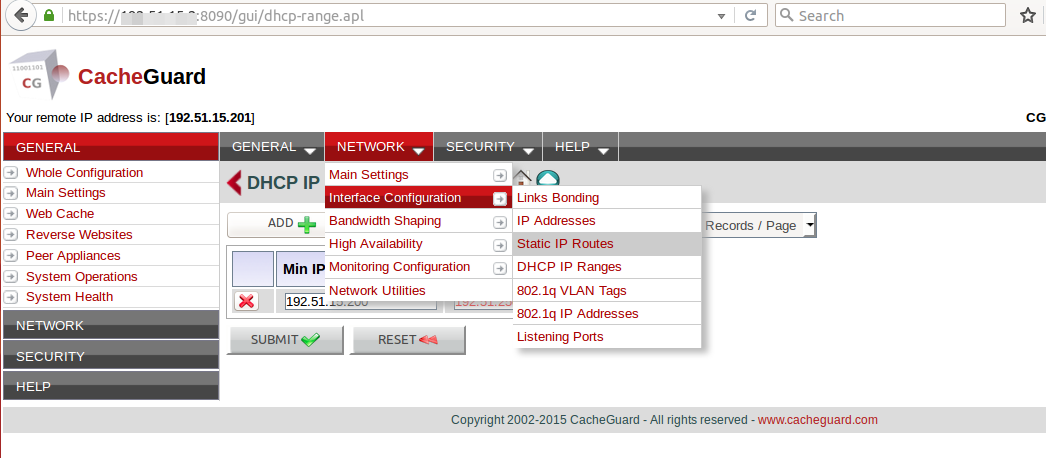Open System Operations sidebar link
1046x458 pixels.
(x=81, y=277)
